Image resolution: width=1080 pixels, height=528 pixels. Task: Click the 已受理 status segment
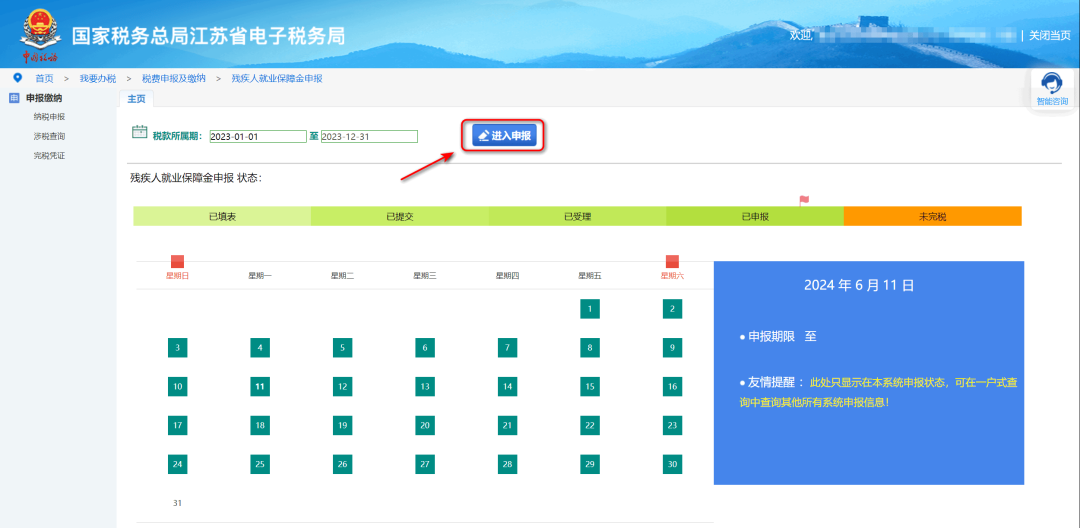point(577,216)
